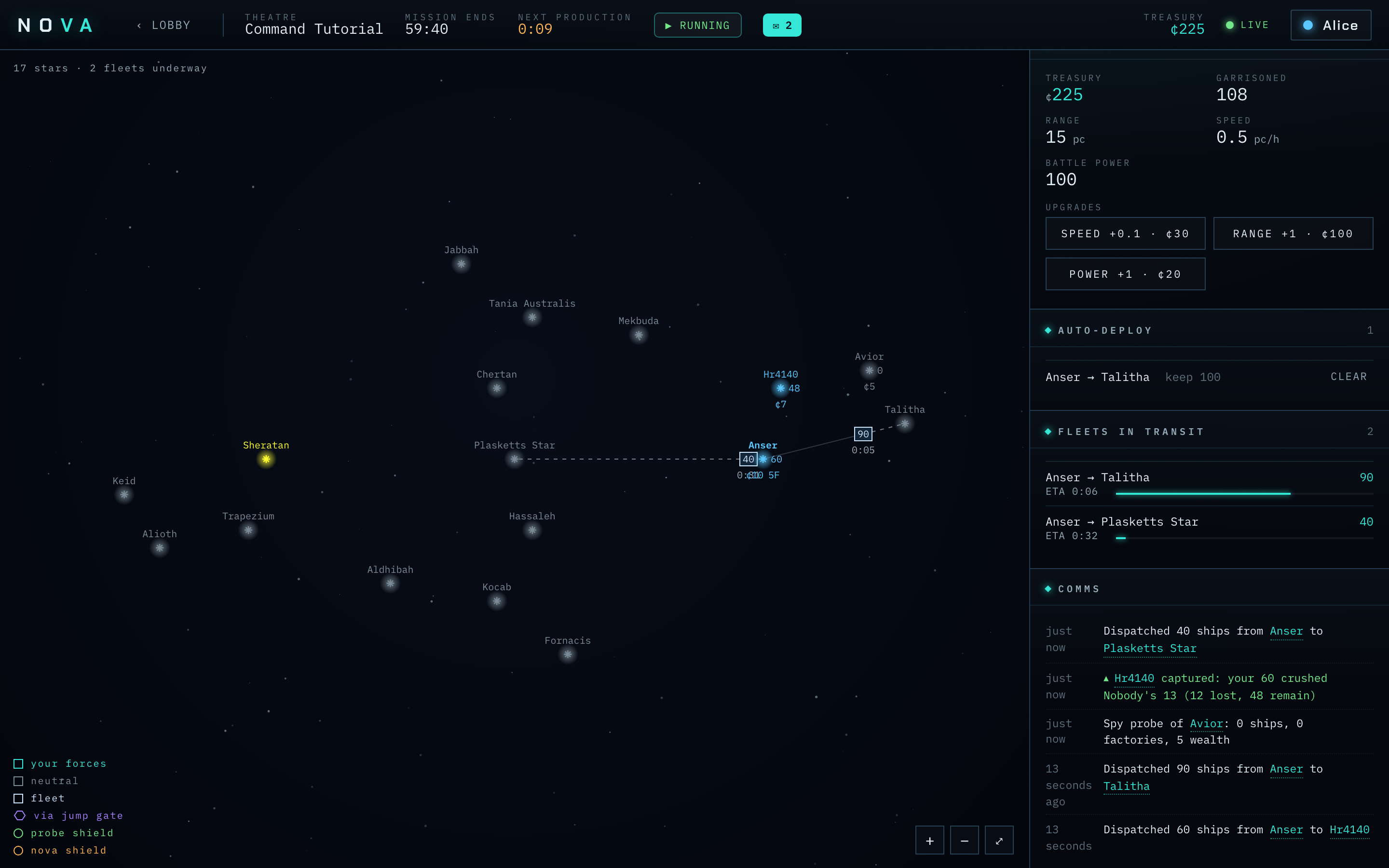Click the Talitha star icon
Viewport: 1389px width, 868px height.
pos(905,424)
